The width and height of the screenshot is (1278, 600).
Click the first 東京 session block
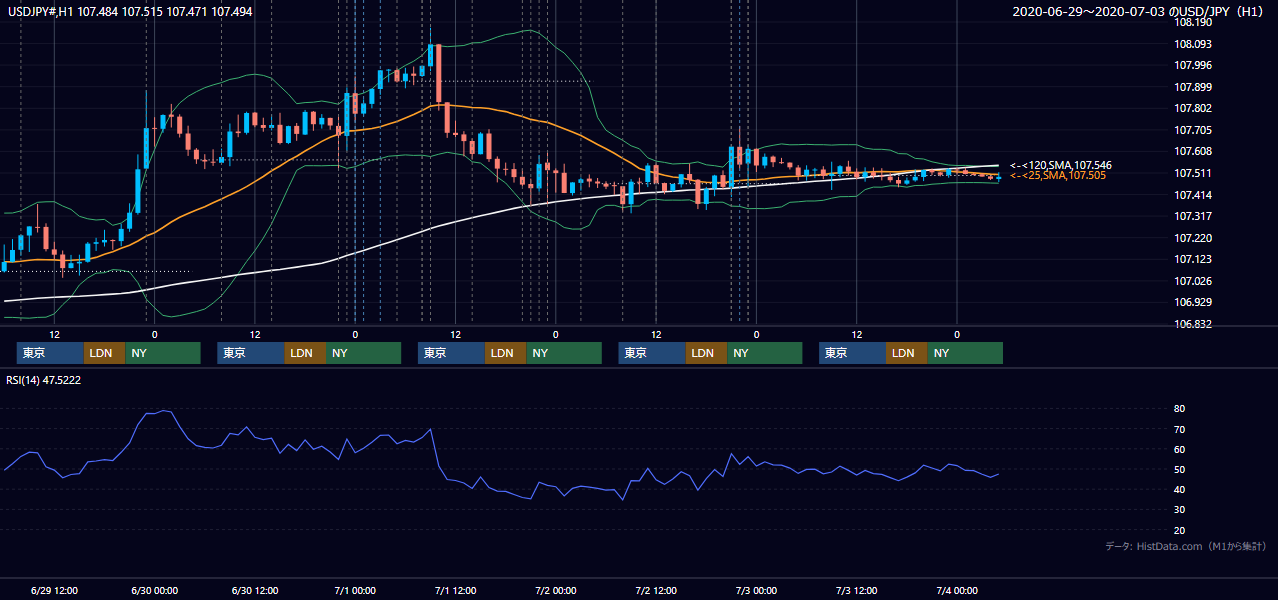coord(50,353)
